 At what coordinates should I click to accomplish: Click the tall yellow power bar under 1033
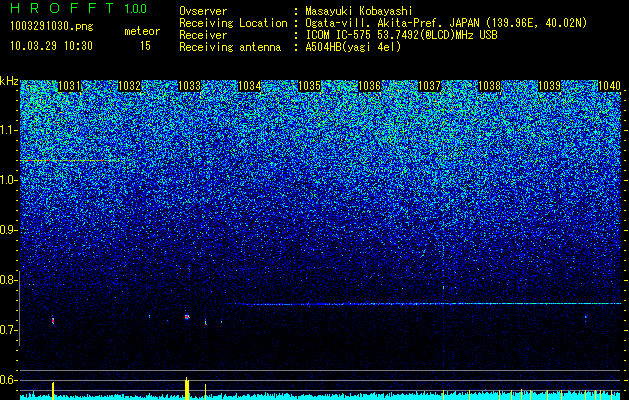point(187,388)
